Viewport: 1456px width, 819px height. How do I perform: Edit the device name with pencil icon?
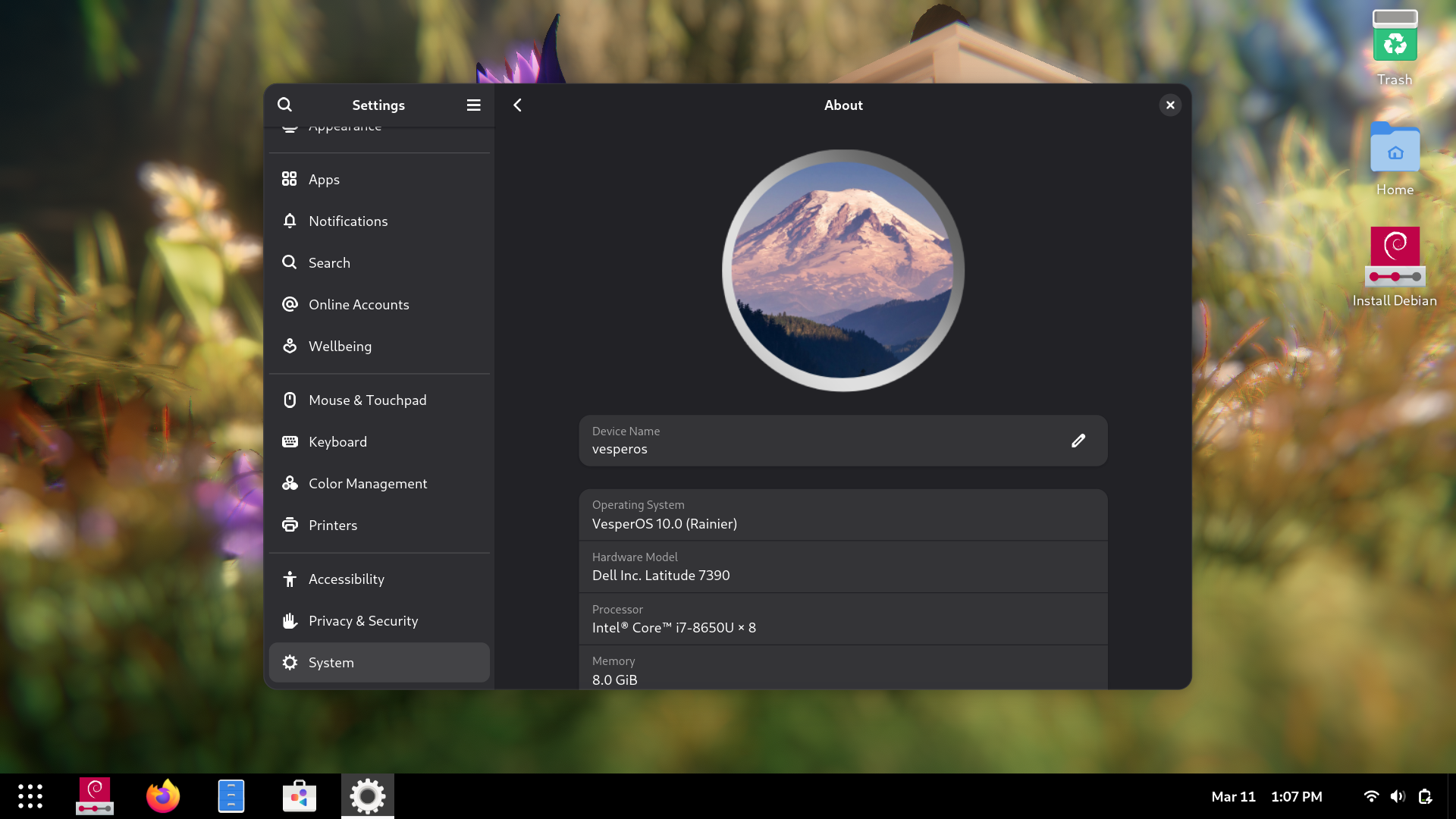click(1078, 441)
